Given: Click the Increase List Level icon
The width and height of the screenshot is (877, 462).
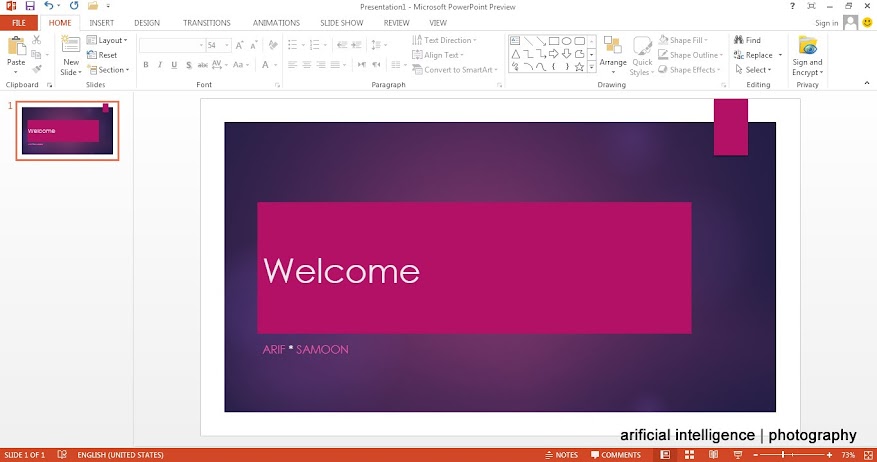Looking at the screenshot, I should 356,45.
